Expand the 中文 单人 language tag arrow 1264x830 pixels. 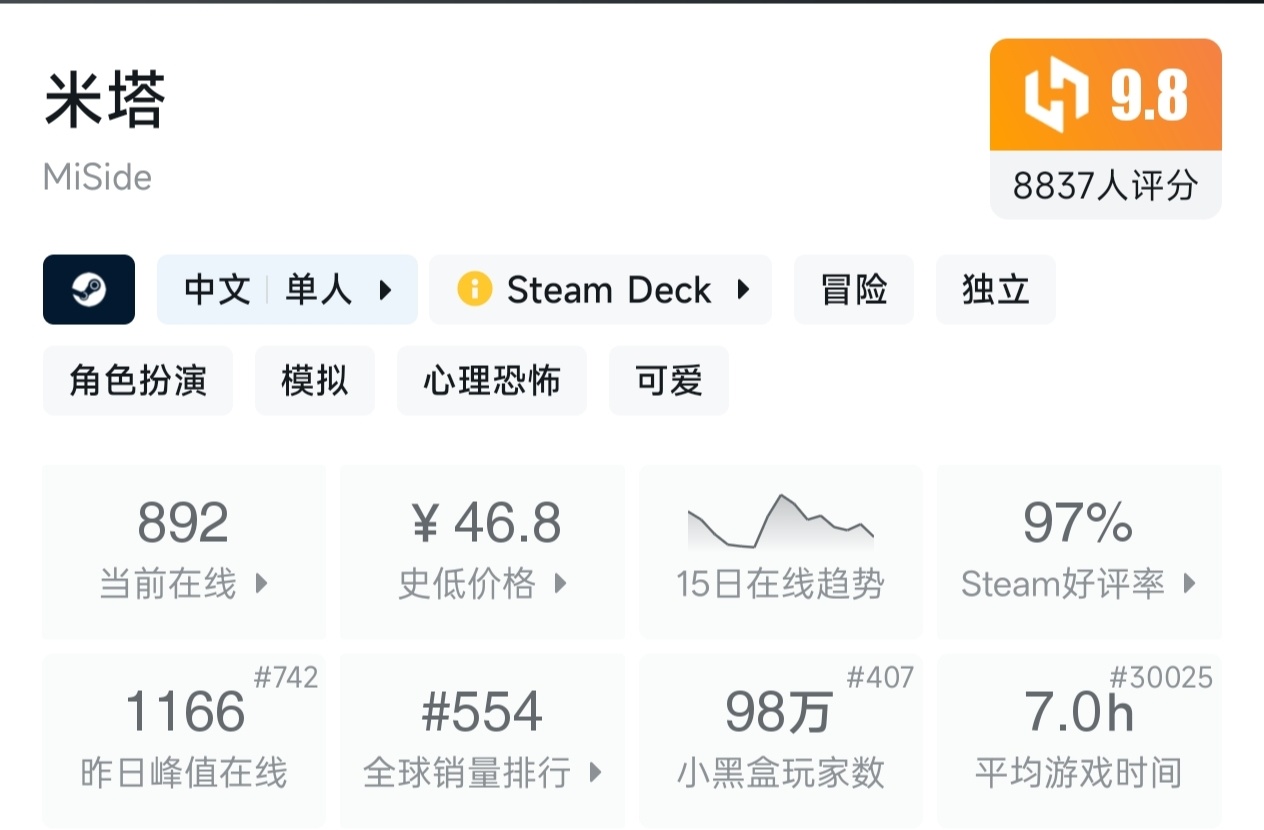pos(385,290)
